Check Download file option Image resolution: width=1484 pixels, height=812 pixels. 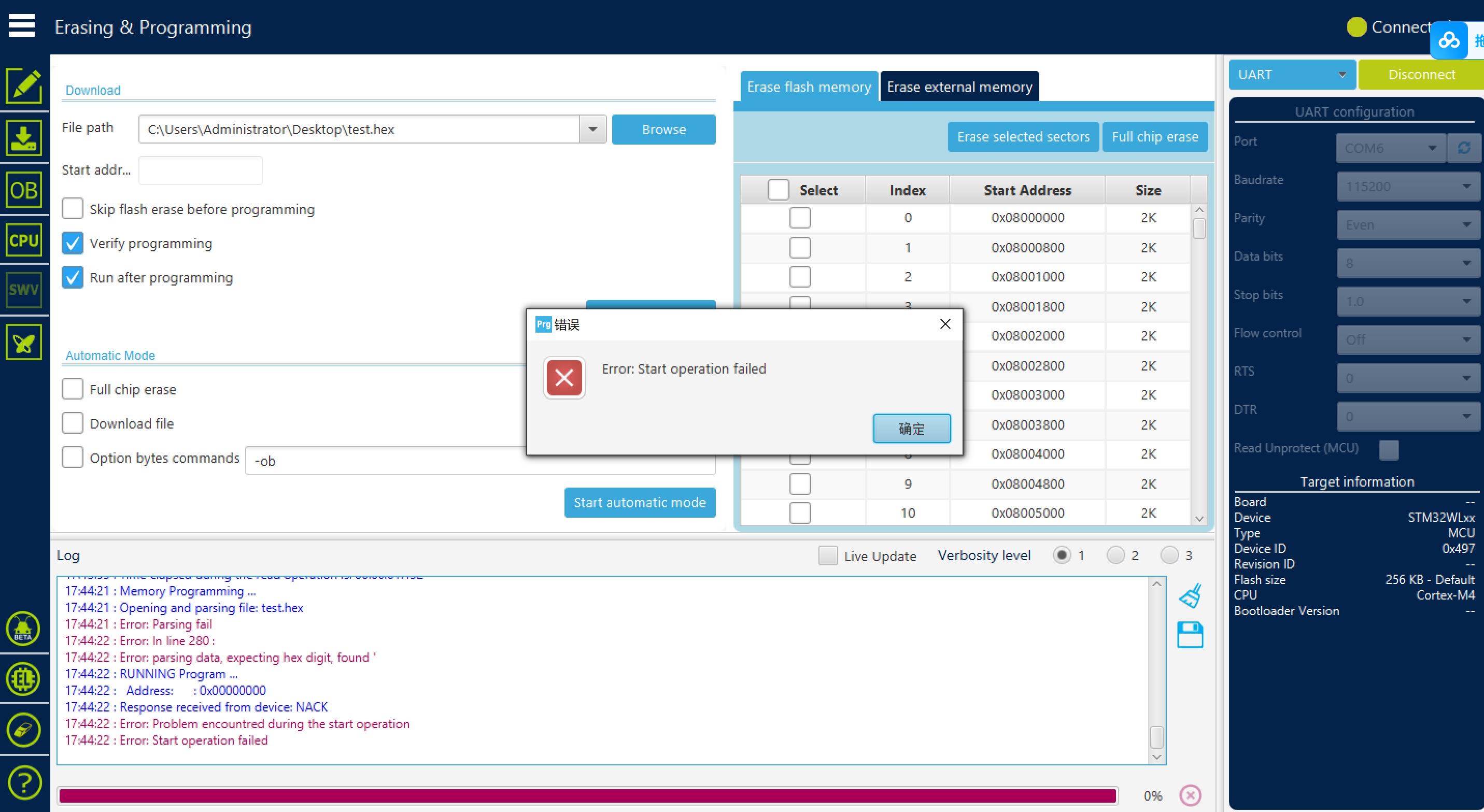pos(73,423)
